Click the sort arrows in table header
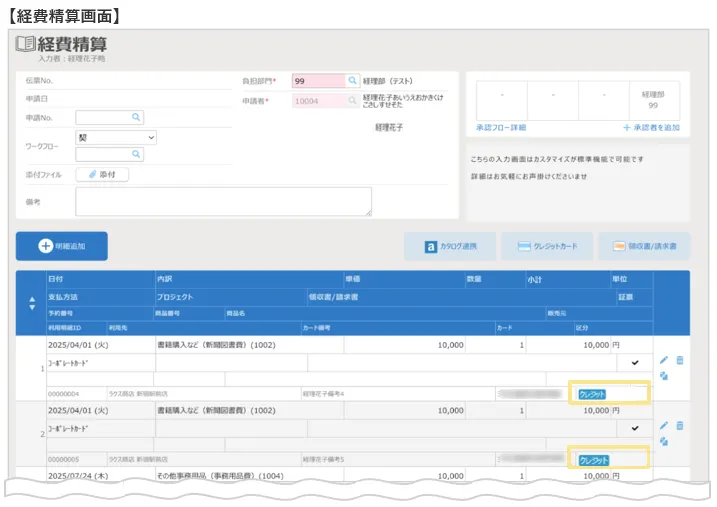Screen dimensions: 717x507 [x=31, y=304]
